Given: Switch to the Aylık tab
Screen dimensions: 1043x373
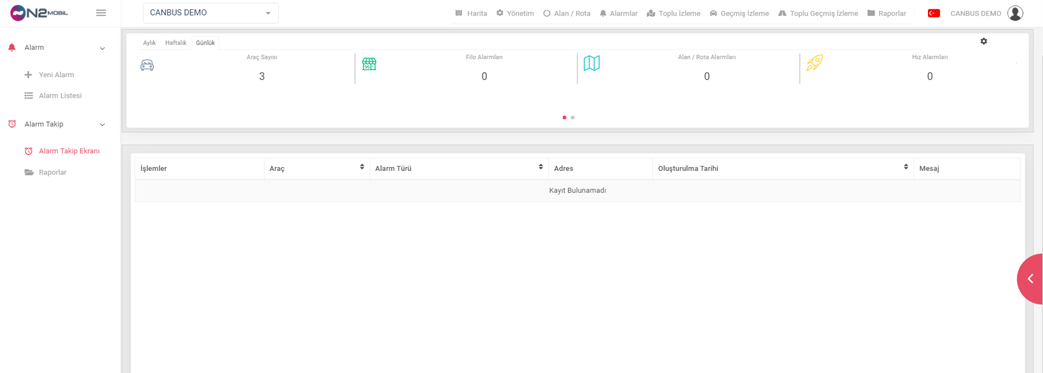Looking at the screenshot, I should 149,43.
